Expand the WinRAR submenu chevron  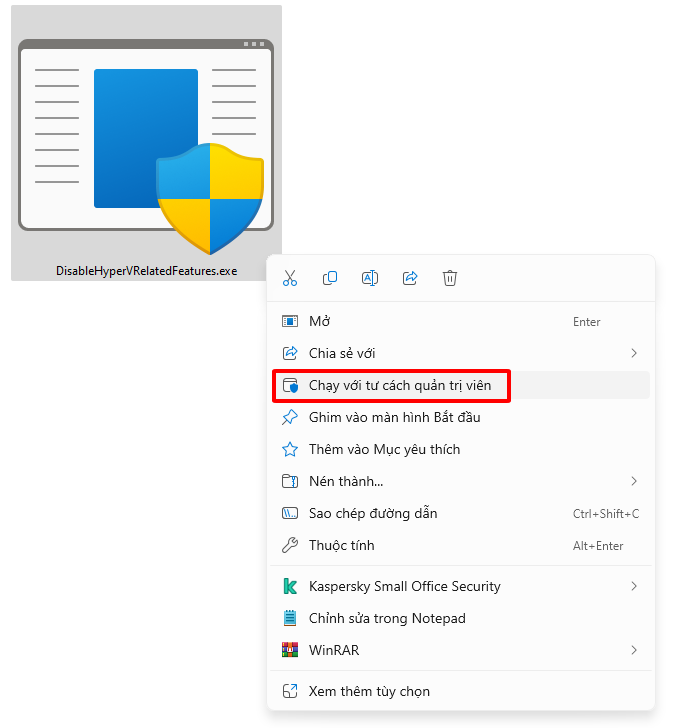pos(634,650)
